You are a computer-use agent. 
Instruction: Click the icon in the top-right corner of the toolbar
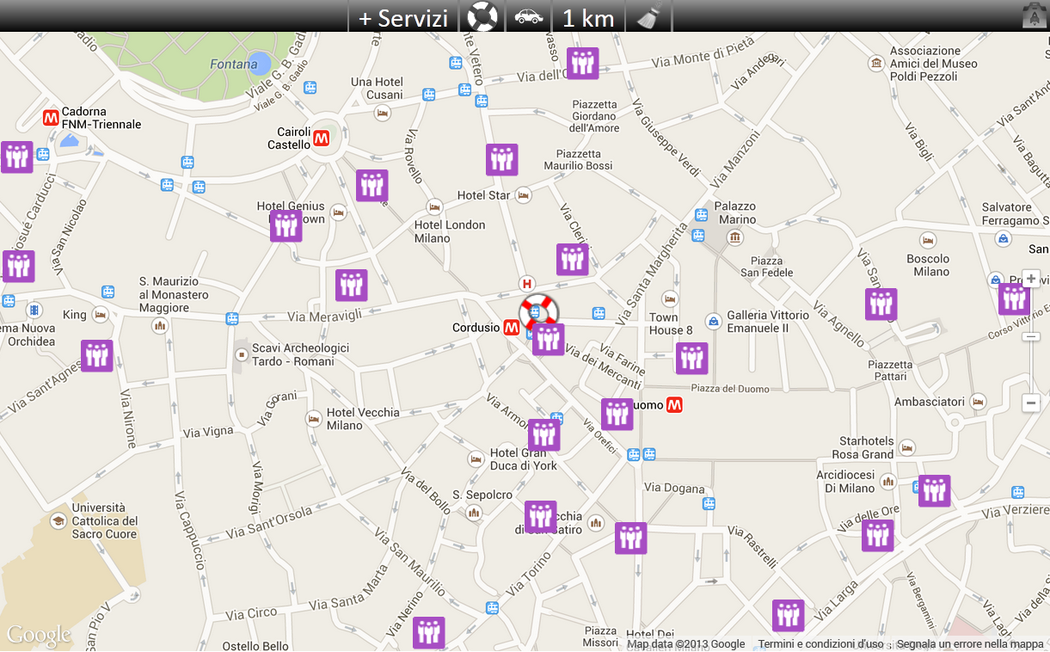coord(1034,15)
